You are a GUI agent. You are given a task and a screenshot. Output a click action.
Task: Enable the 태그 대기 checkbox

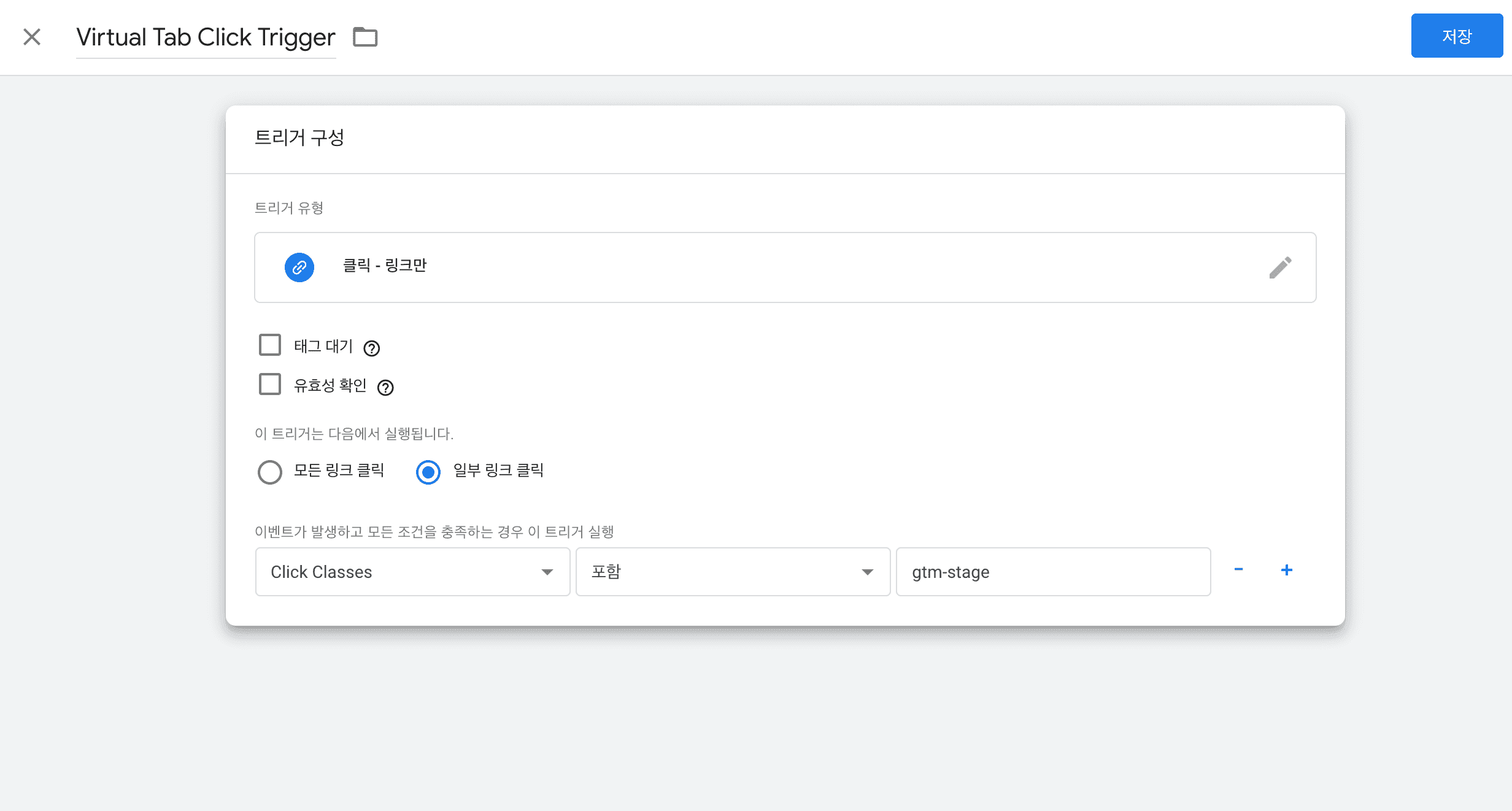[x=270, y=345]
